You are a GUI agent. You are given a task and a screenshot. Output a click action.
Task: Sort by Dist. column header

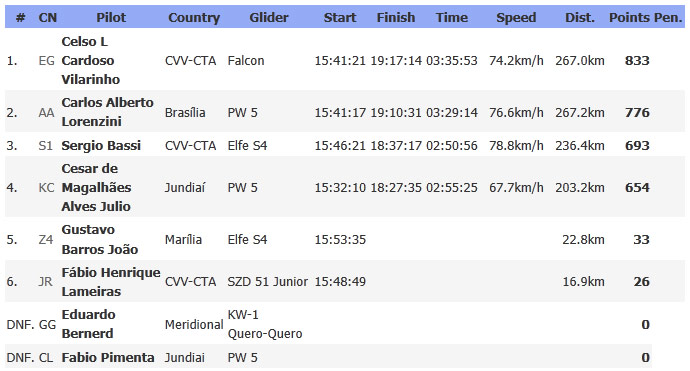tap(580, 17)
